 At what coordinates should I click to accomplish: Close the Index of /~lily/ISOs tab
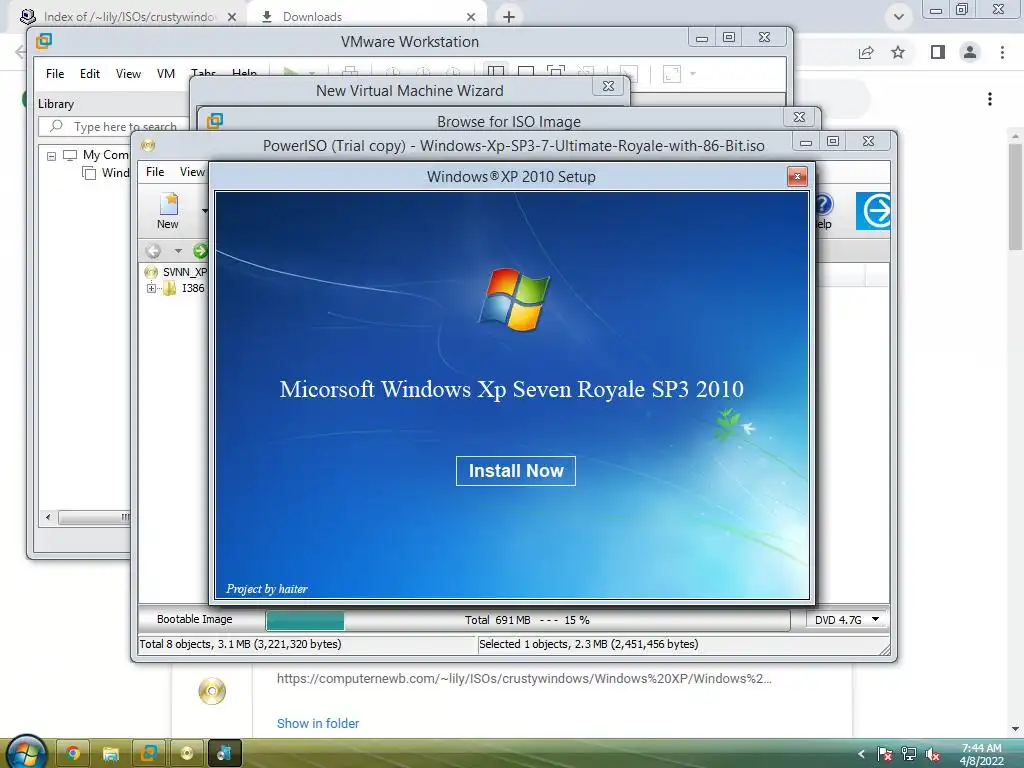pos(231,17)
